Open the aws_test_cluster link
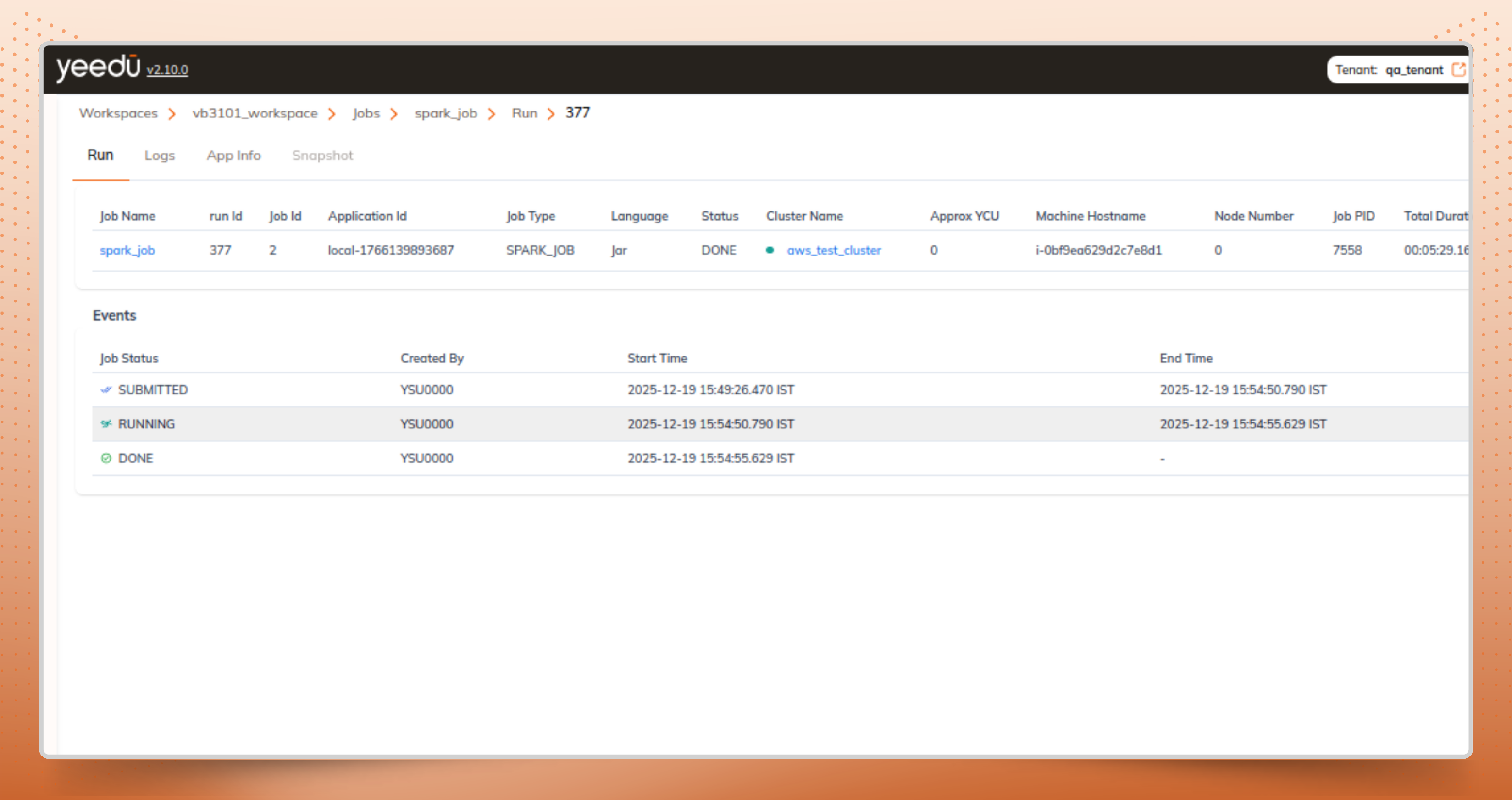Screen dimensions: 1512x800 (833, 250)
